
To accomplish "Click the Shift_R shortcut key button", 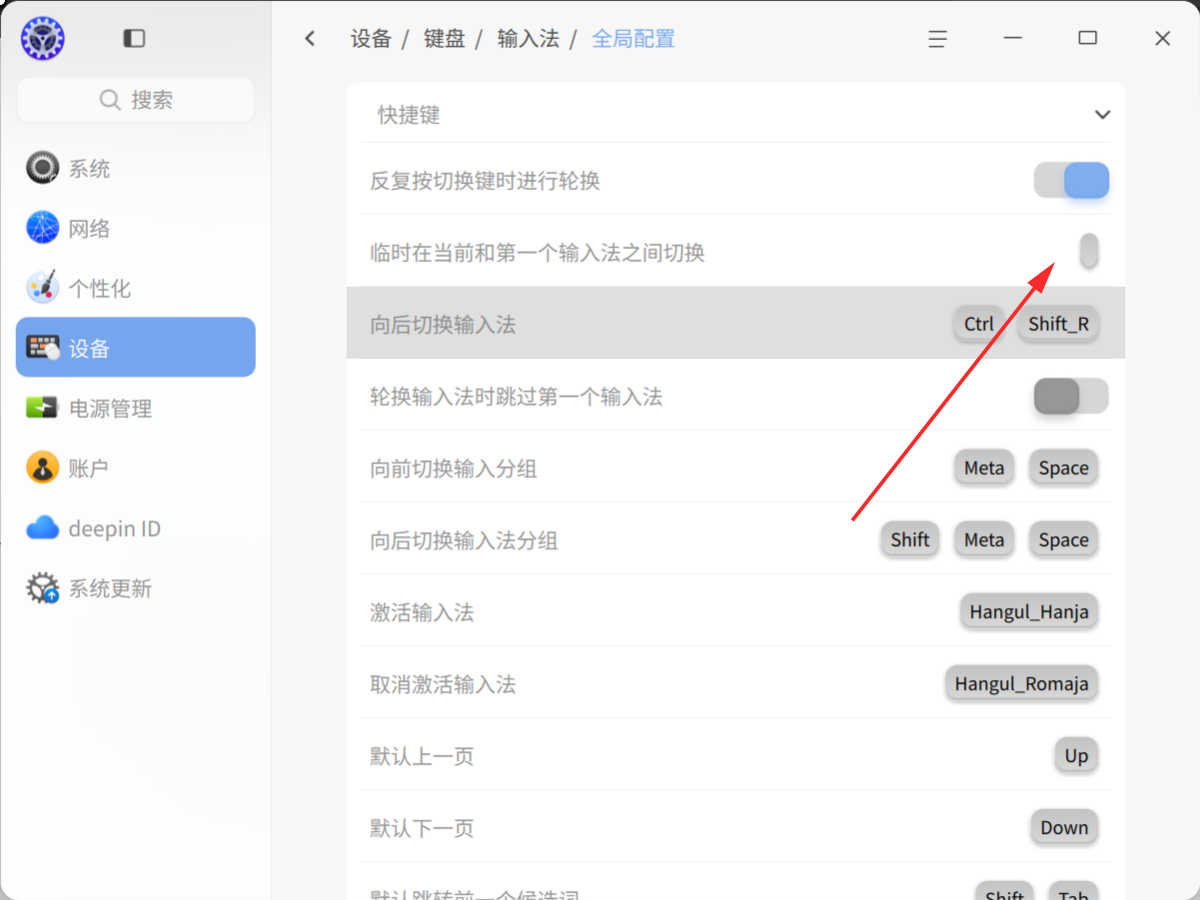I will (1058, 324).
